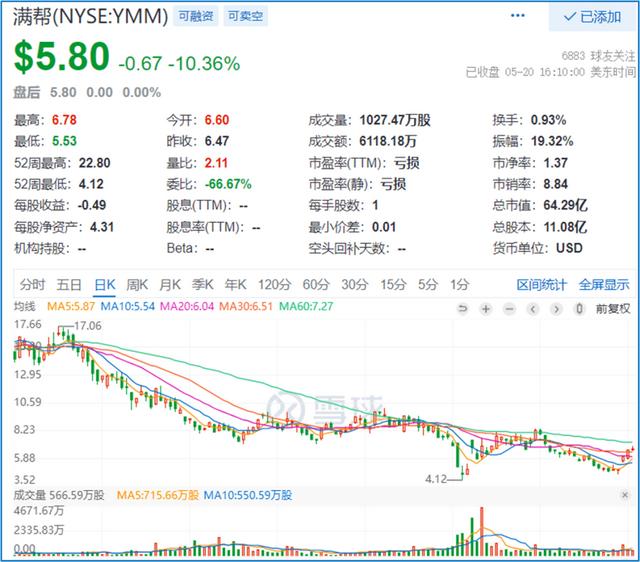Select the 日K chart tab
640x562 pixels.
(x=104, y=284)
